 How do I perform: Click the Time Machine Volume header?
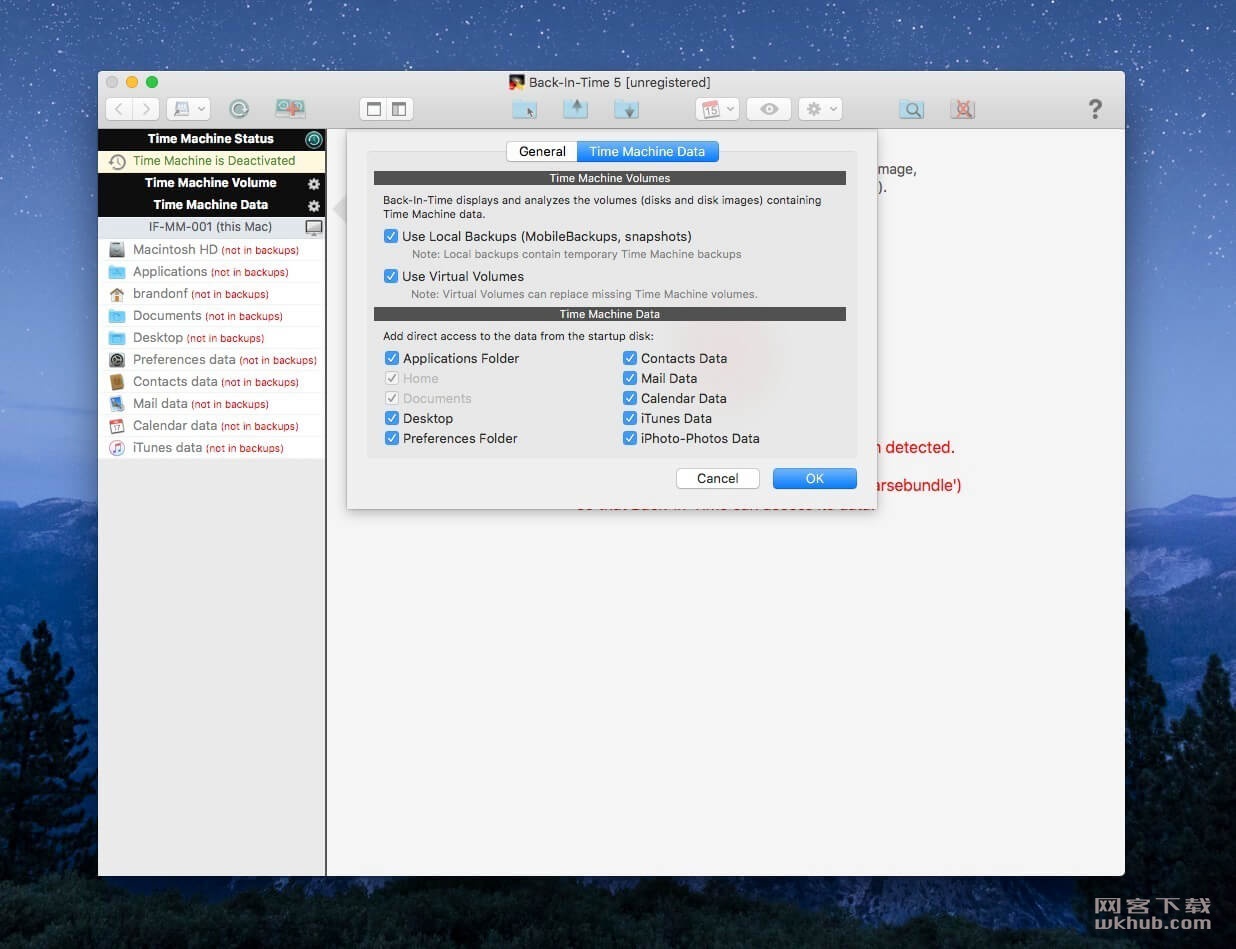coord(210,183)
